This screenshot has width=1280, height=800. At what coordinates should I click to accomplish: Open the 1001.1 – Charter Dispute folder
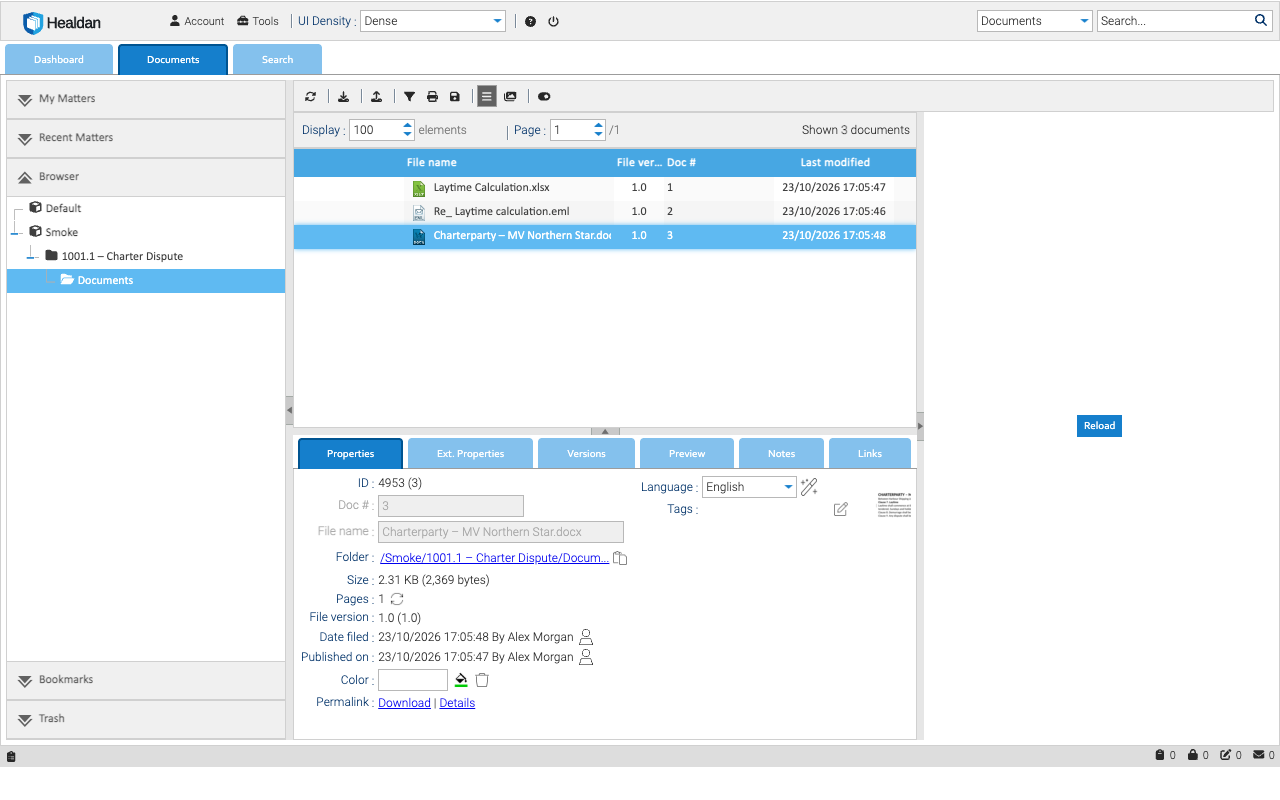[x=122, y=256]
